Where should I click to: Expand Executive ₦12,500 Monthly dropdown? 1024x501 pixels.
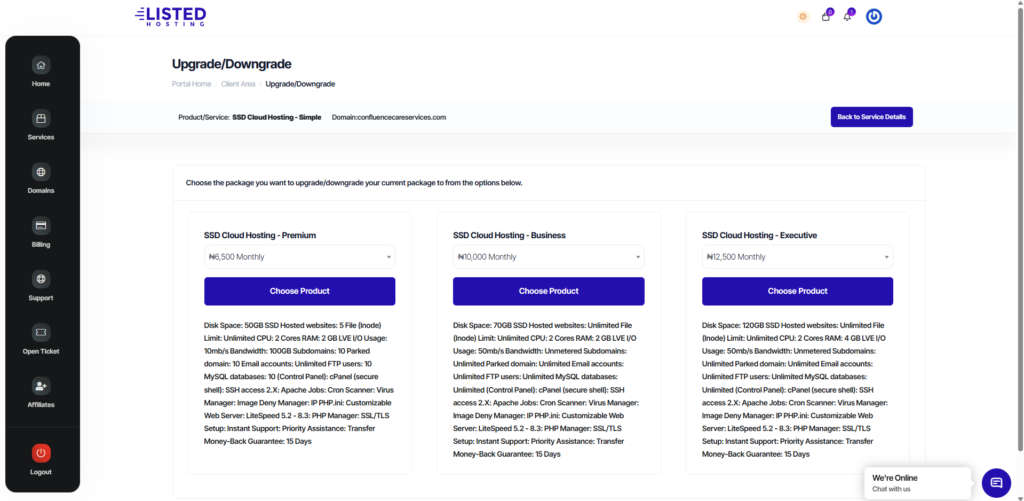pos(797,257)
